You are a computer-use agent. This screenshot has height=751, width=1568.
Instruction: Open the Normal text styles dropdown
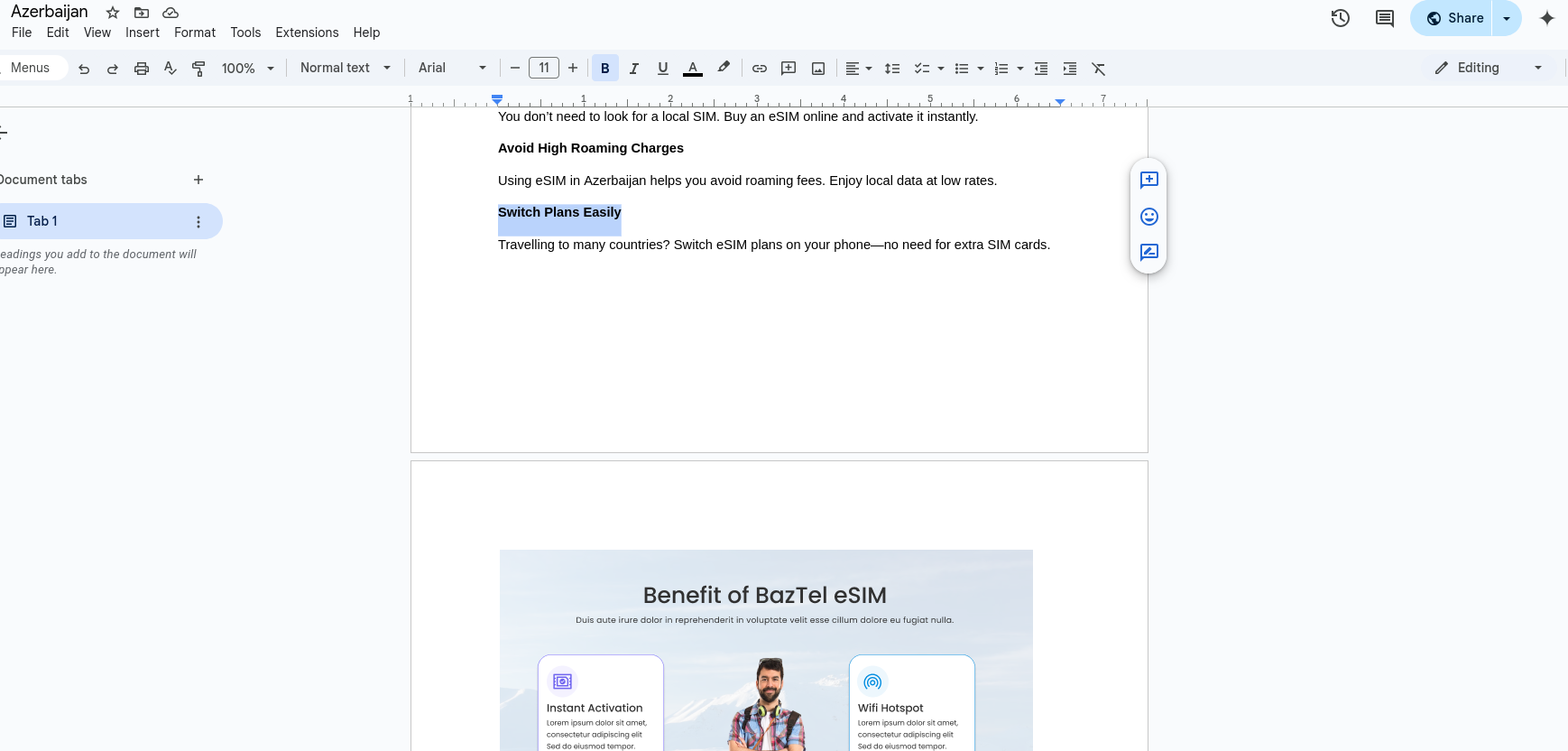click(x=345, y=68)
